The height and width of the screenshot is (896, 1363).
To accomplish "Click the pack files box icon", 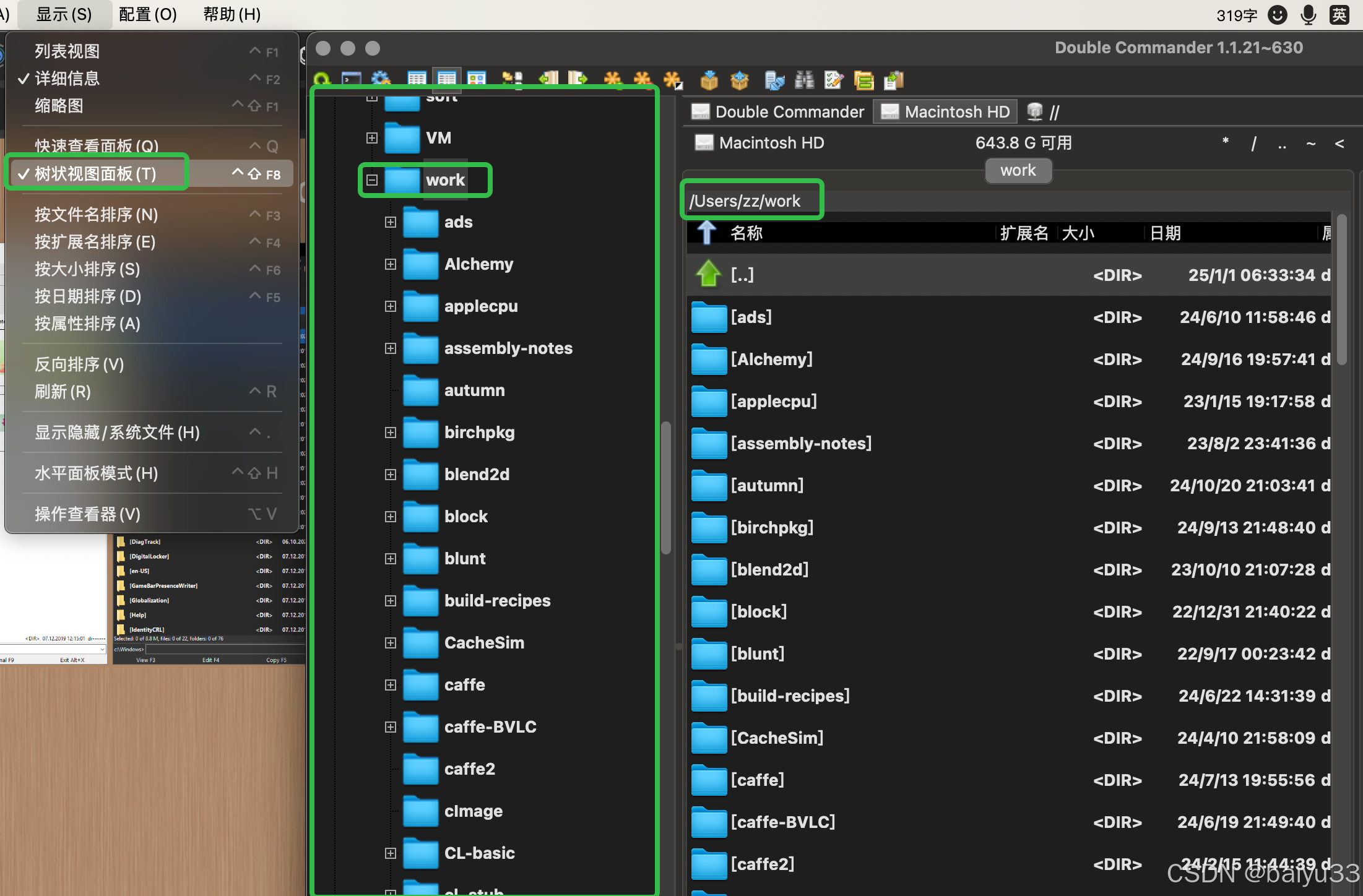I will [709, 80].
